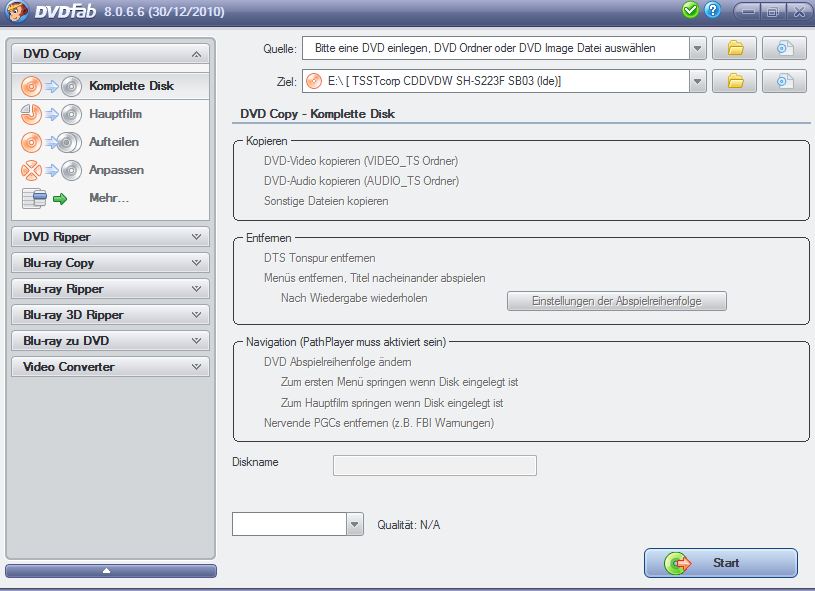The image size is (815, 591).
Task: Expand the Blu-ray zu DVD section
Action: pos(110,340)
